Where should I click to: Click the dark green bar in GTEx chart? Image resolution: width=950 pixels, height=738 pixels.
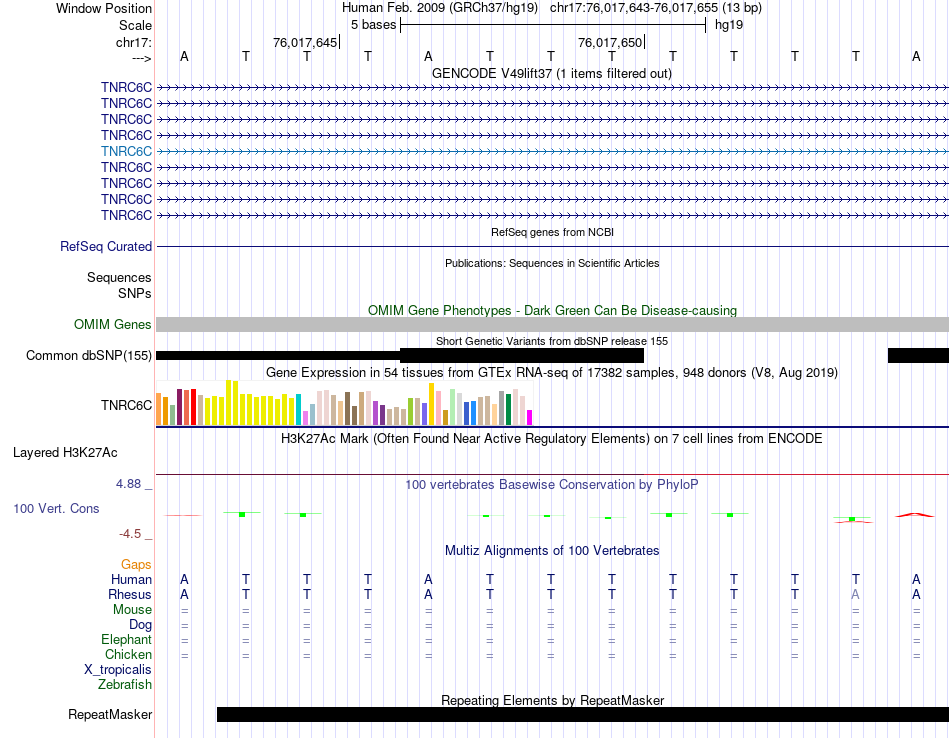click(508, 410)
